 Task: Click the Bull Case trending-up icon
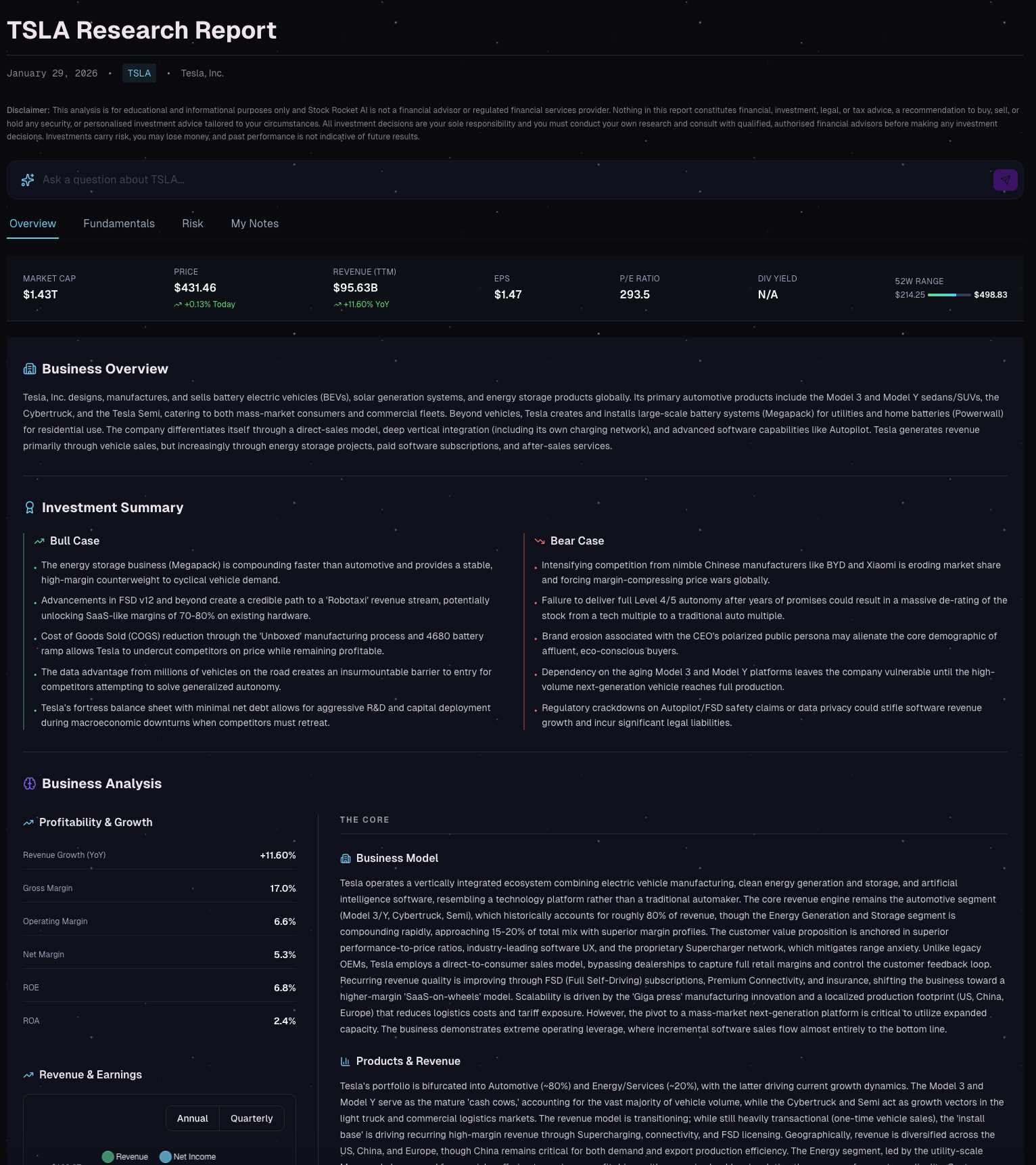point(39,541)
